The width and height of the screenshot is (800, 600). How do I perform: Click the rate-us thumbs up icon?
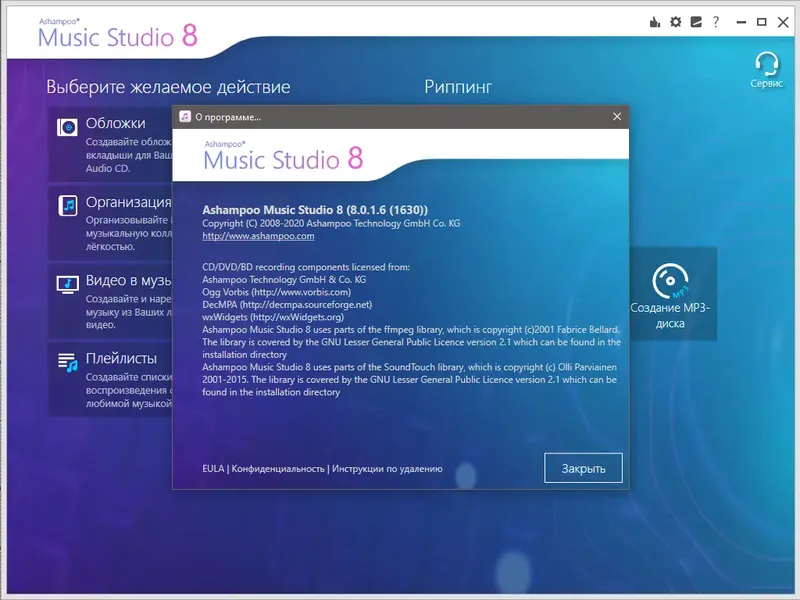click(x=655, y=20)
